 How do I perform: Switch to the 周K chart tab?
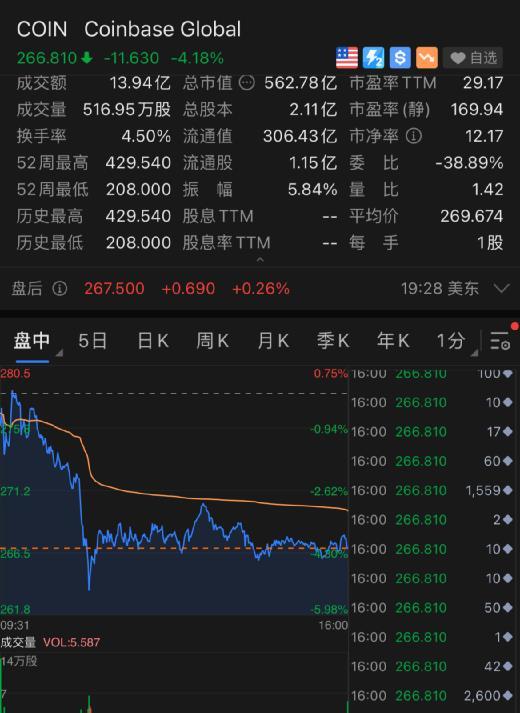point(213,341)
